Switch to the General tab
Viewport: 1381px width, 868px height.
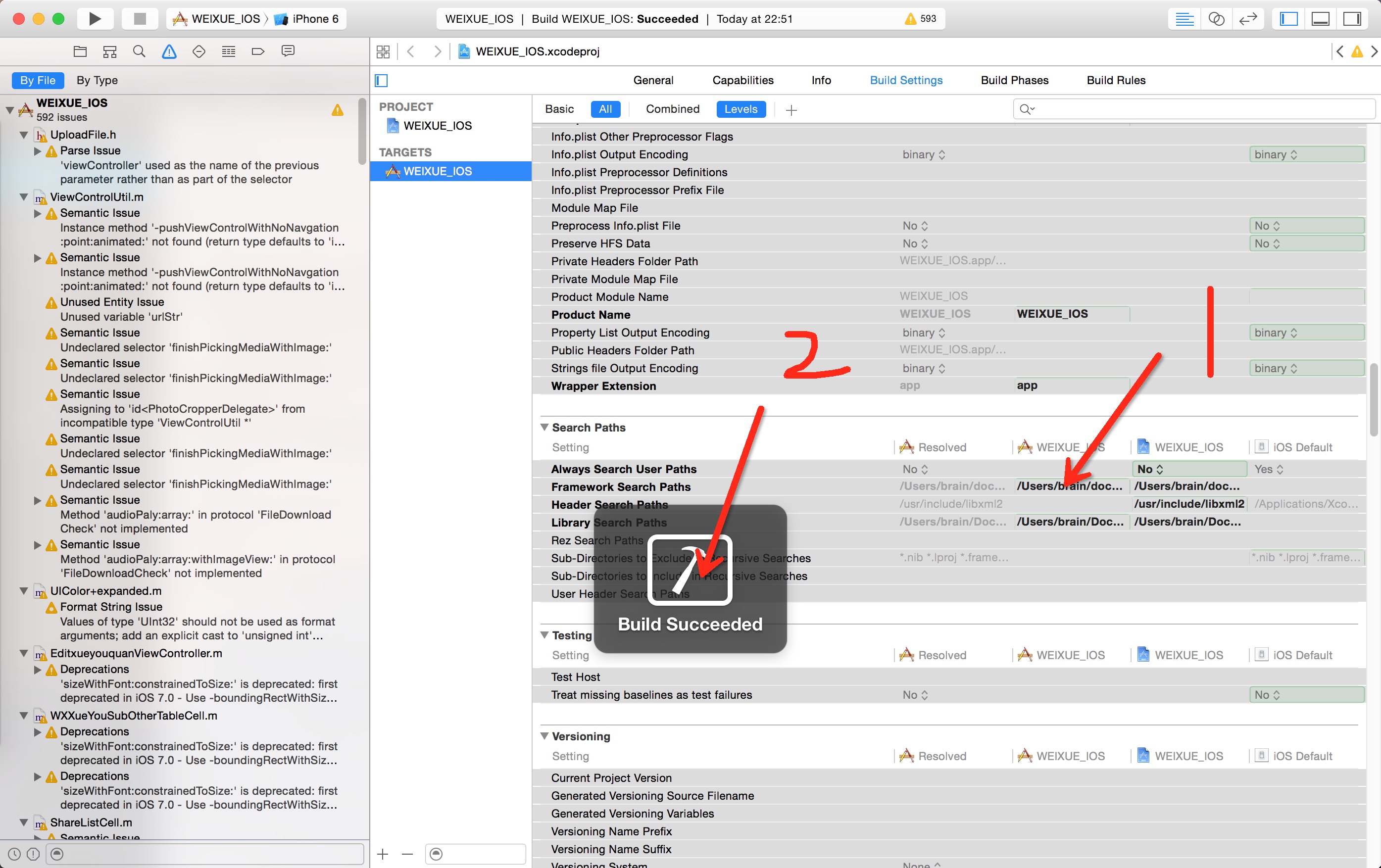[x=653, y=80]
